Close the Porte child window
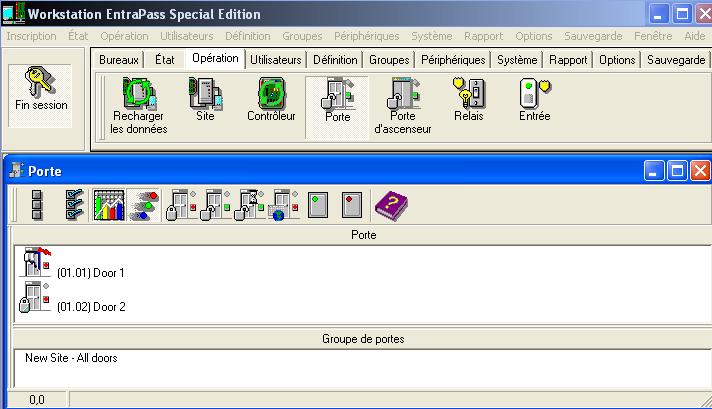Viewport: 712px width, 409px height. [700, 171]
